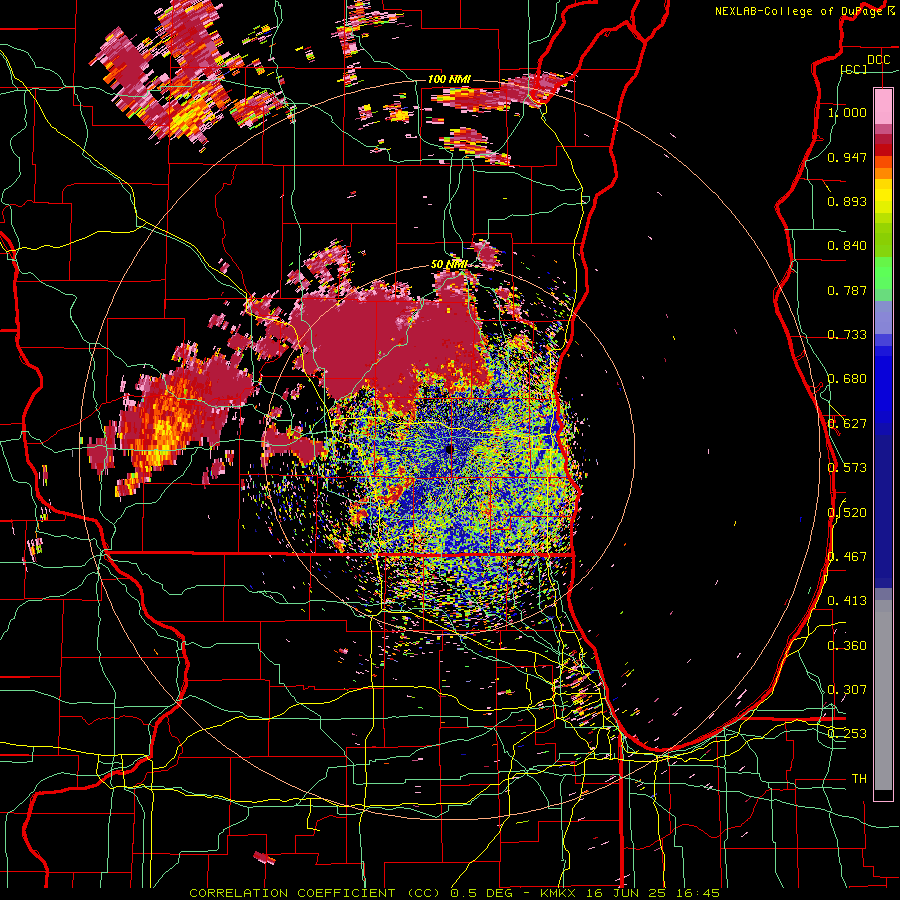Click the [CC] units label
Screen dimensions: 900x900
(x=854, y=69)
